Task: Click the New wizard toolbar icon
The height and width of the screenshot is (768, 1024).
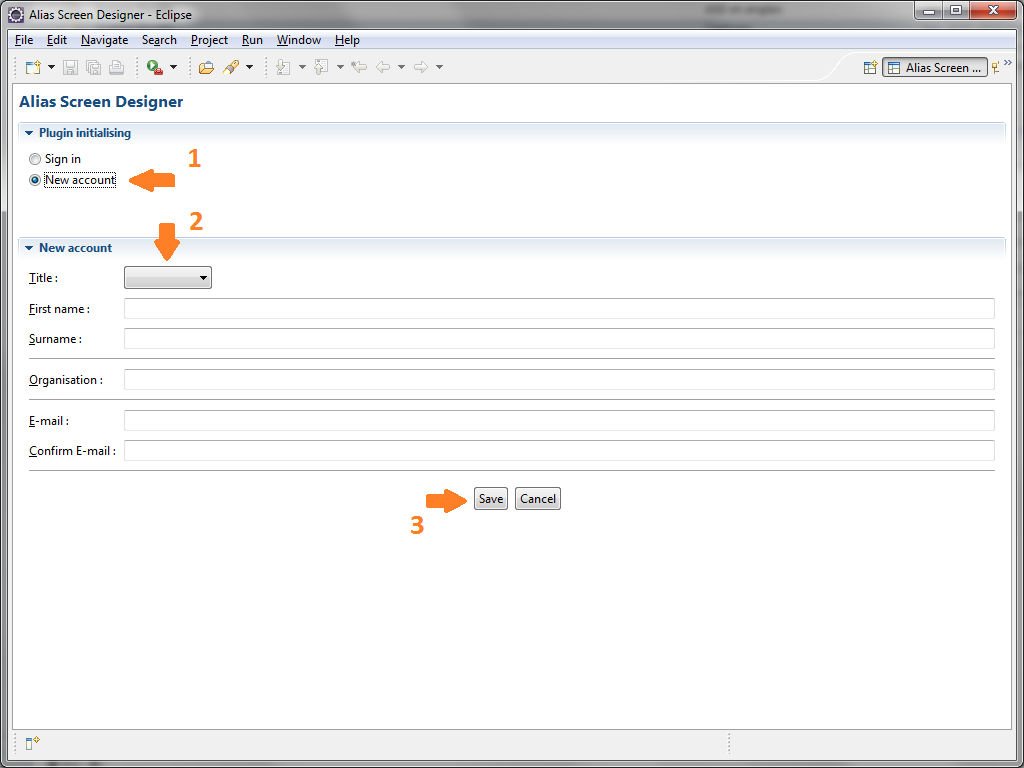Action: pos(33,67)
